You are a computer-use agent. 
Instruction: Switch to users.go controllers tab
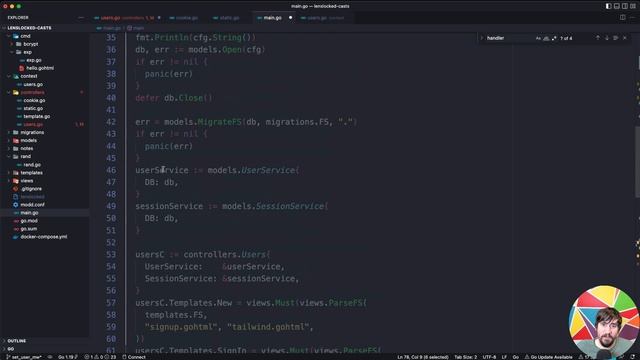pyautogui.click(x=127, y=18)
